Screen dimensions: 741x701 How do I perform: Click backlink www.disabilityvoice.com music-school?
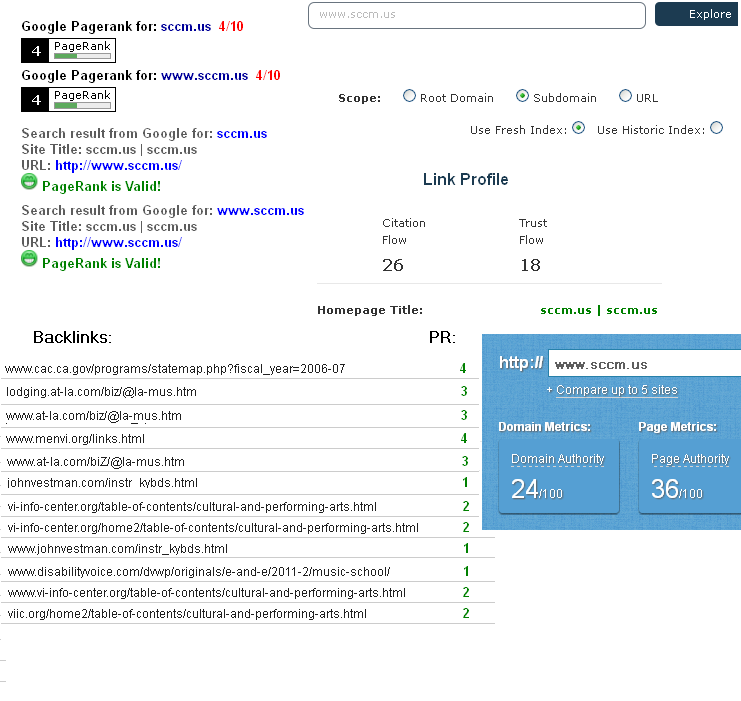pyautogui.click(x=199, y=572)
